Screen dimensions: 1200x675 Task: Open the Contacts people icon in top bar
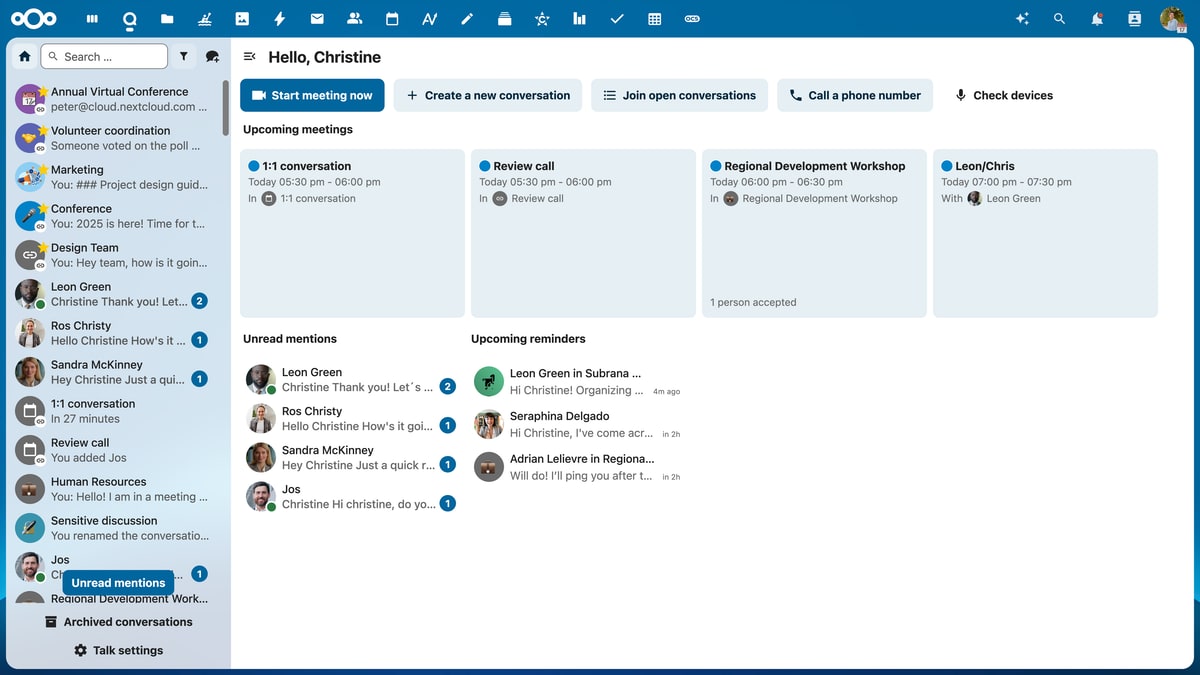tap(354, 19)
